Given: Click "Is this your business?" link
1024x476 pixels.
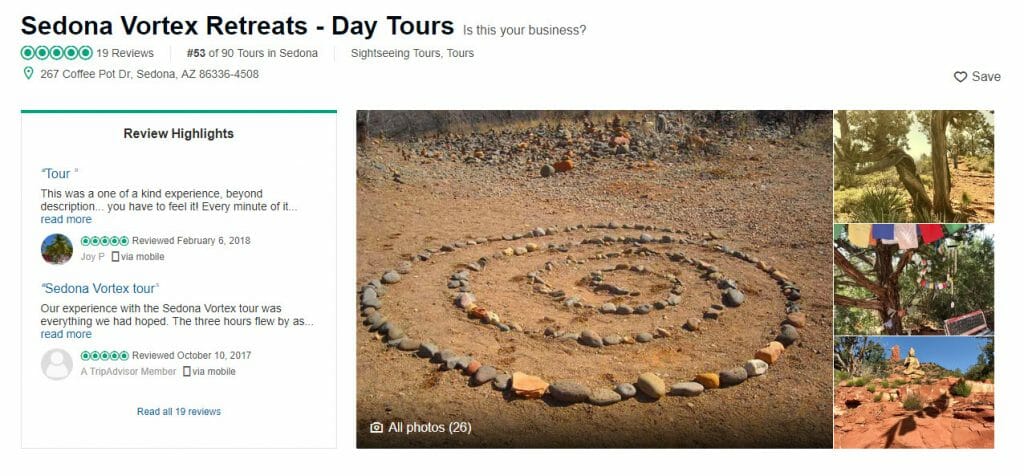Looking at the screenshot, I should coord(524,30).
